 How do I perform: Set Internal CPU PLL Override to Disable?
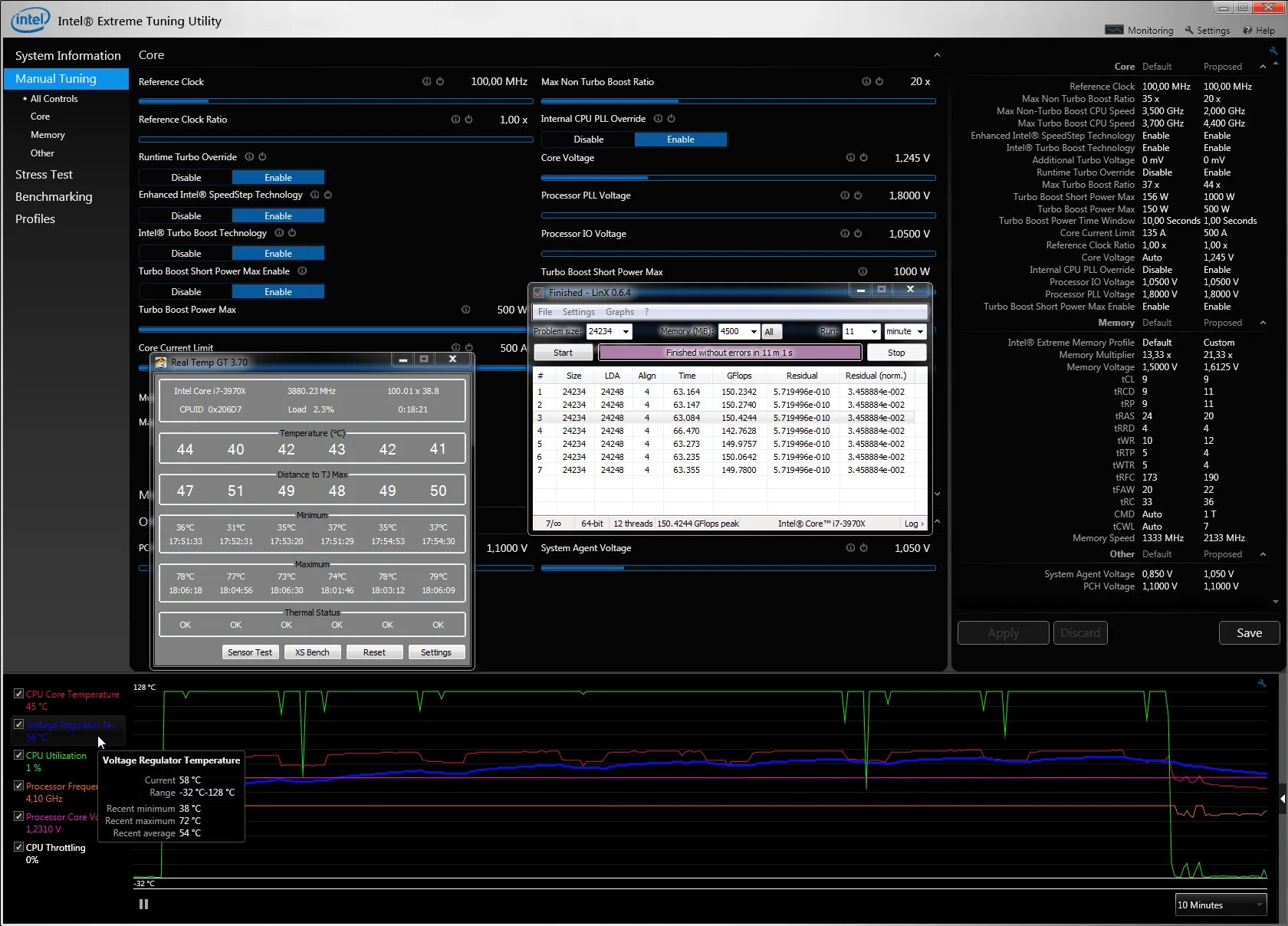click(588, 140)
